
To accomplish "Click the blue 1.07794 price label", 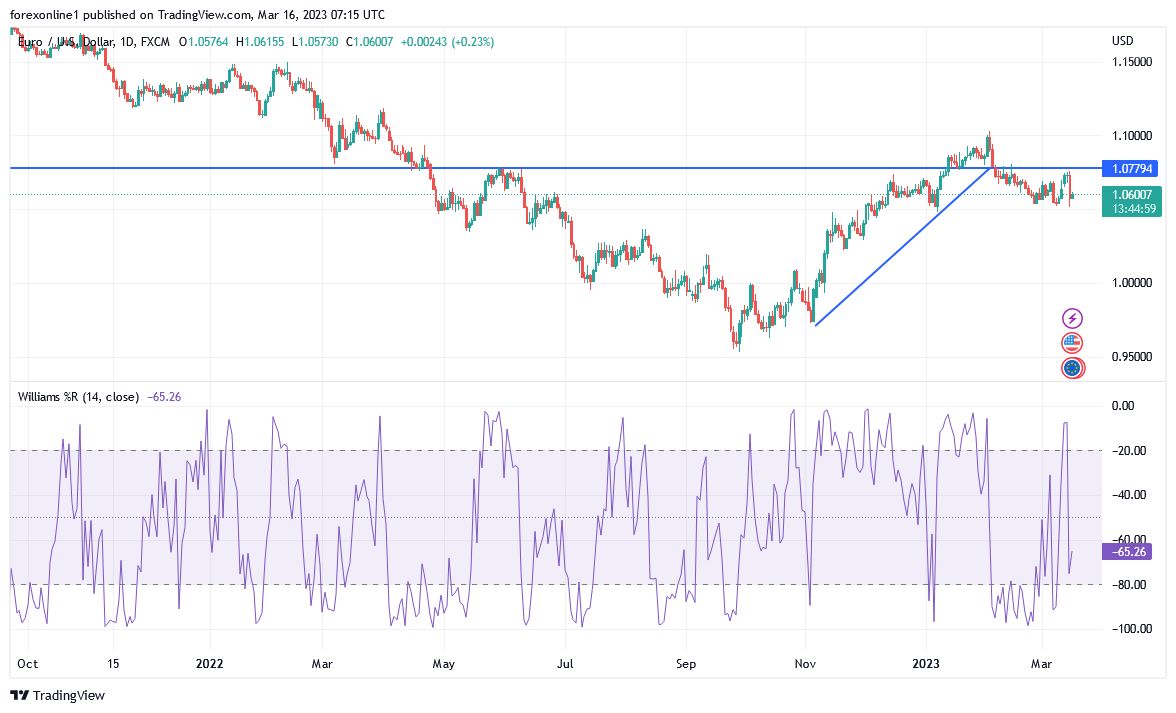I will (1132, 168).
